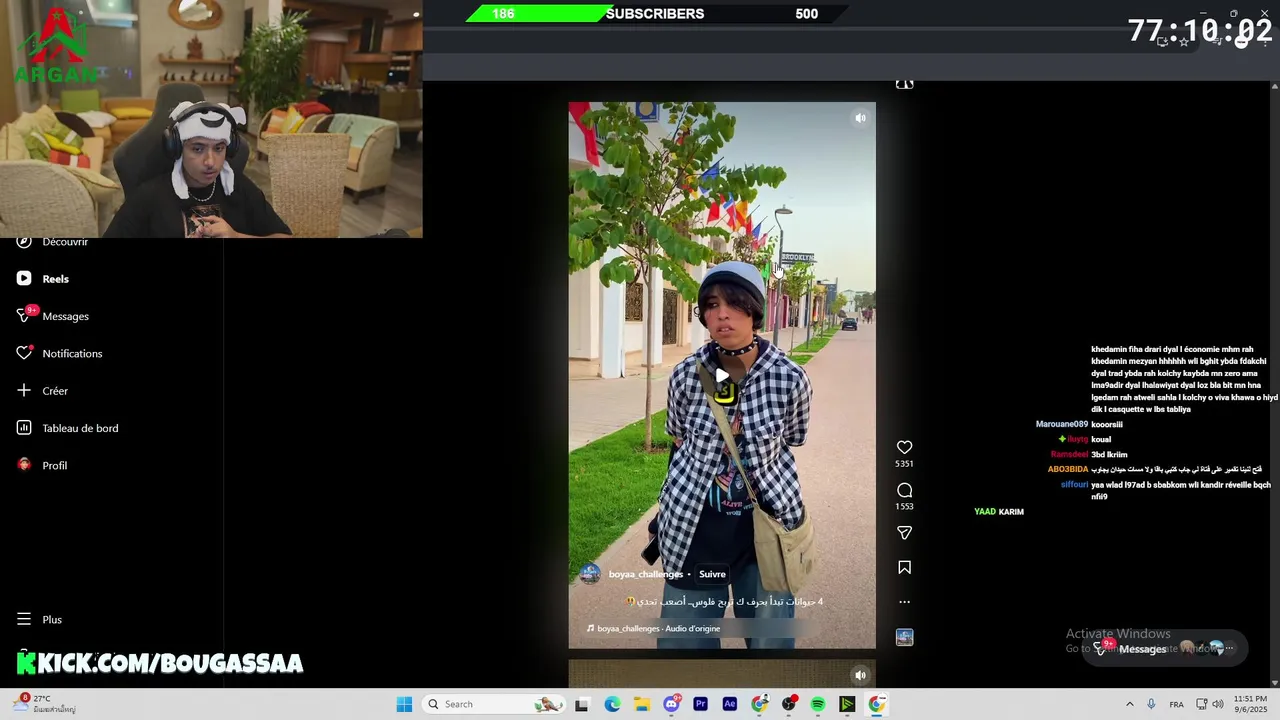The image size is (1280, 720).
Task: Click the microphone icon in system tray
Action: click(1151, 704)
